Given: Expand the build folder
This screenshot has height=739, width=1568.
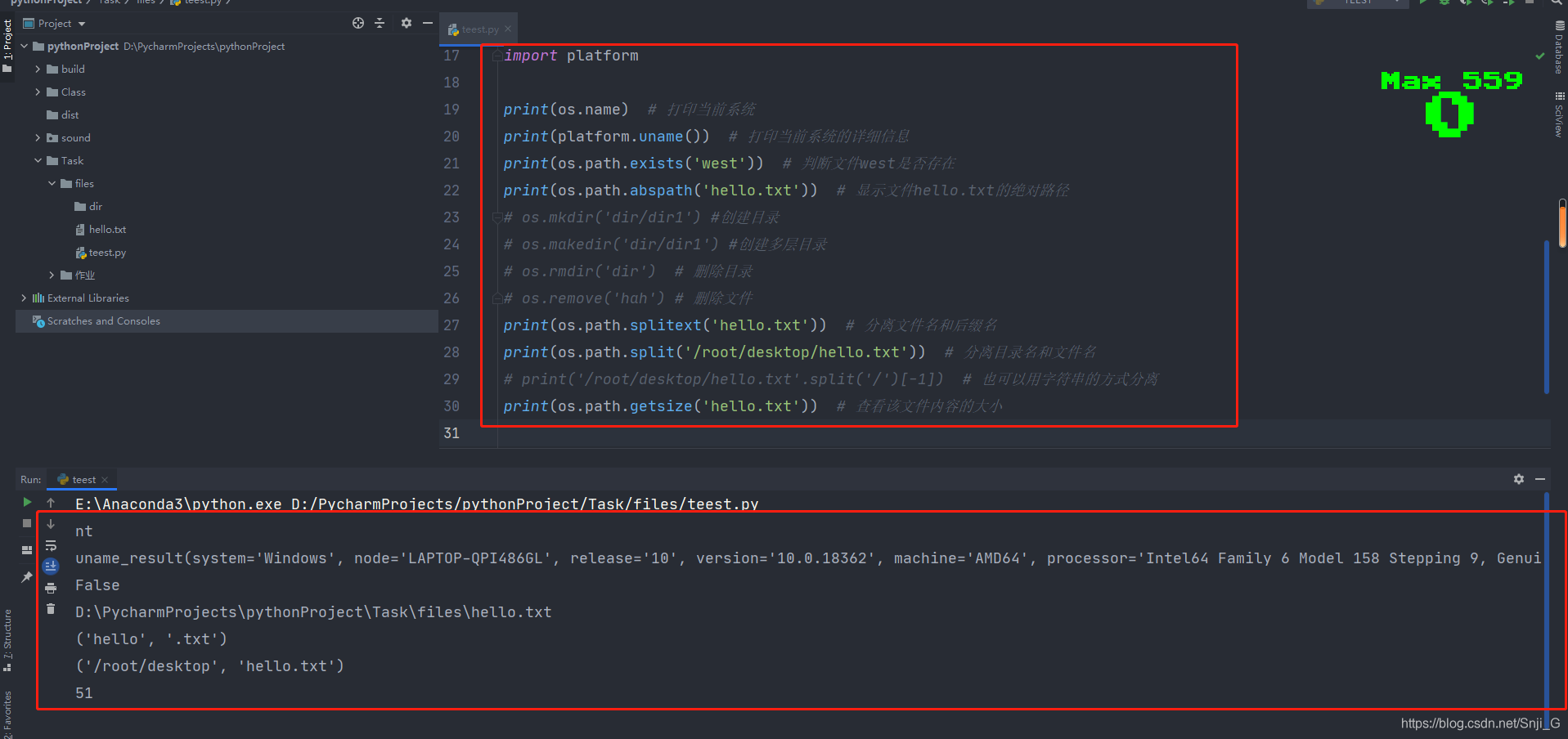Looking at the screenshot, I should [x=38, y=69].
